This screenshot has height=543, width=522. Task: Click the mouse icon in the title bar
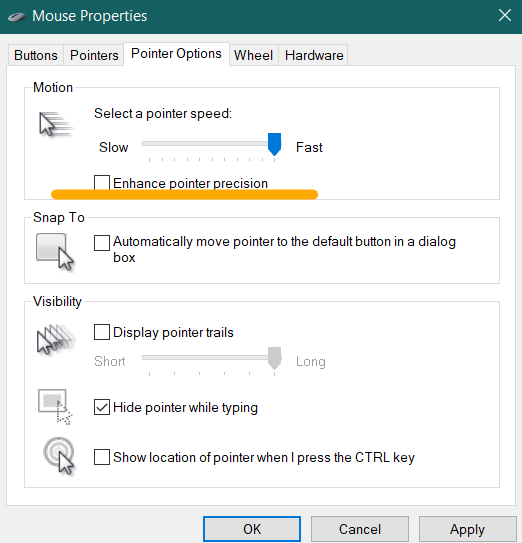(x=16, y=17)
